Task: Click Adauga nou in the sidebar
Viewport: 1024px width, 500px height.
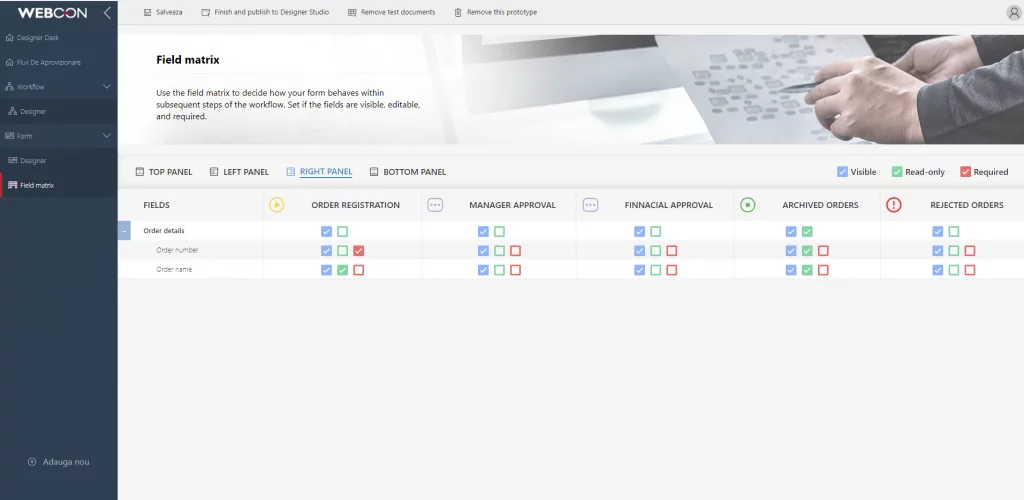Action: click(x=59, y=462)
